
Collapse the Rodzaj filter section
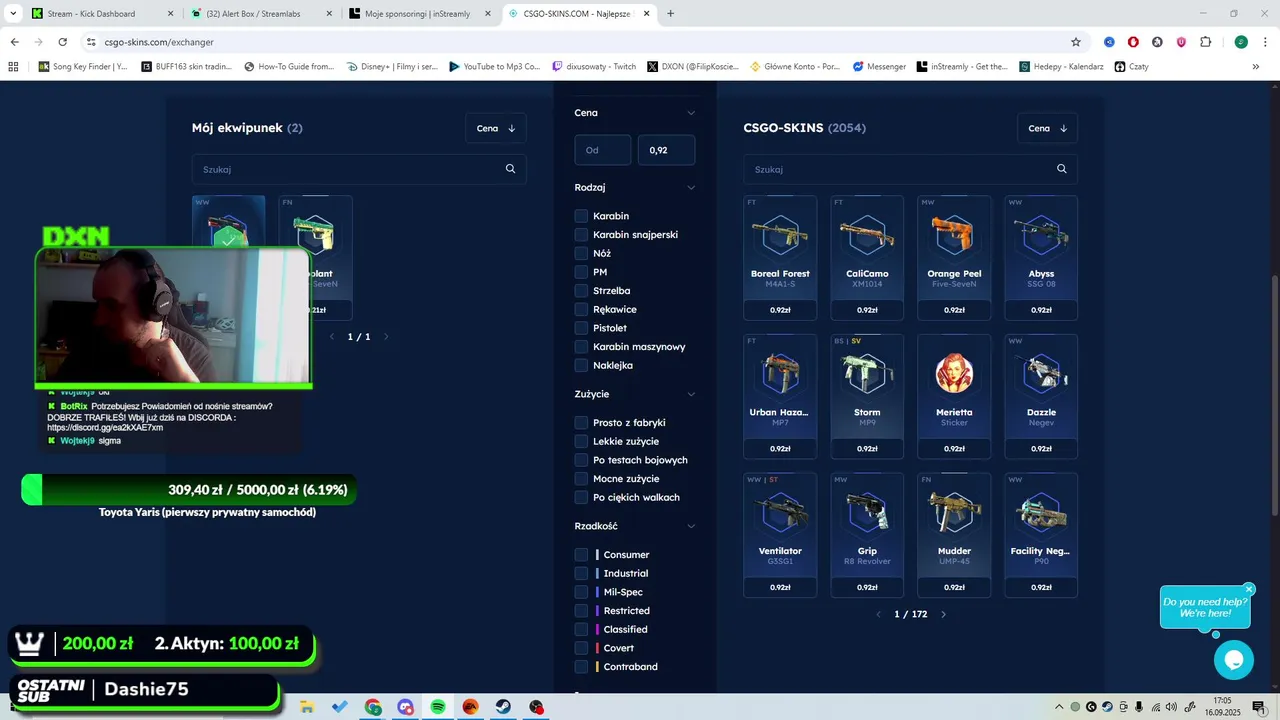click(690, 187)
